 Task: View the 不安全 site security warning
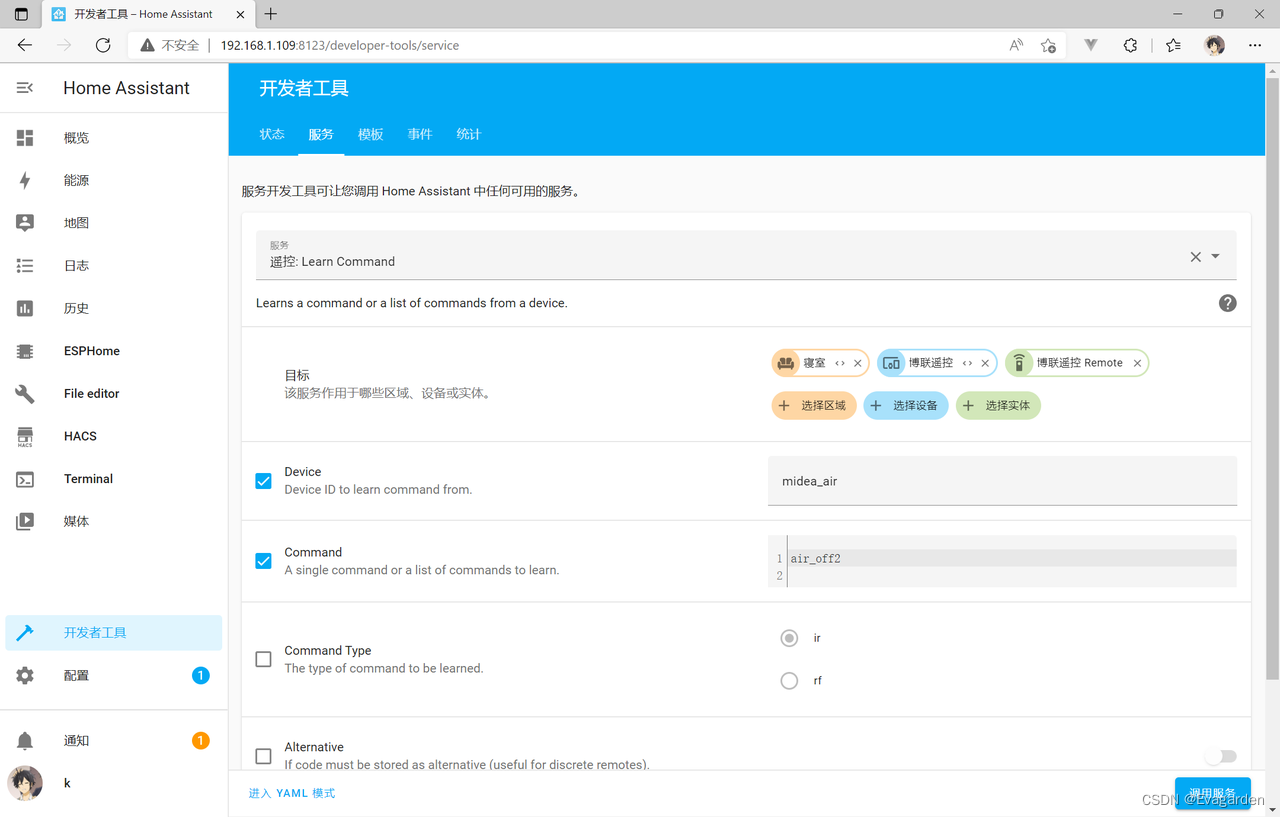pos(169,45)
